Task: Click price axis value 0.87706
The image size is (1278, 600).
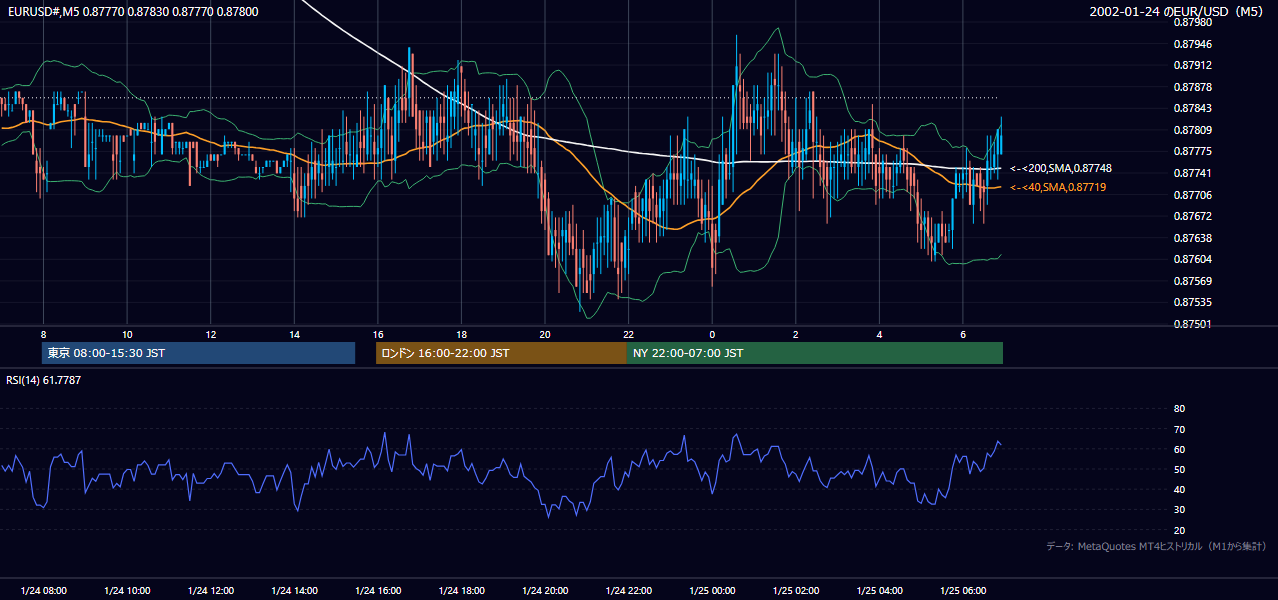Action: tap(1194, 195)
